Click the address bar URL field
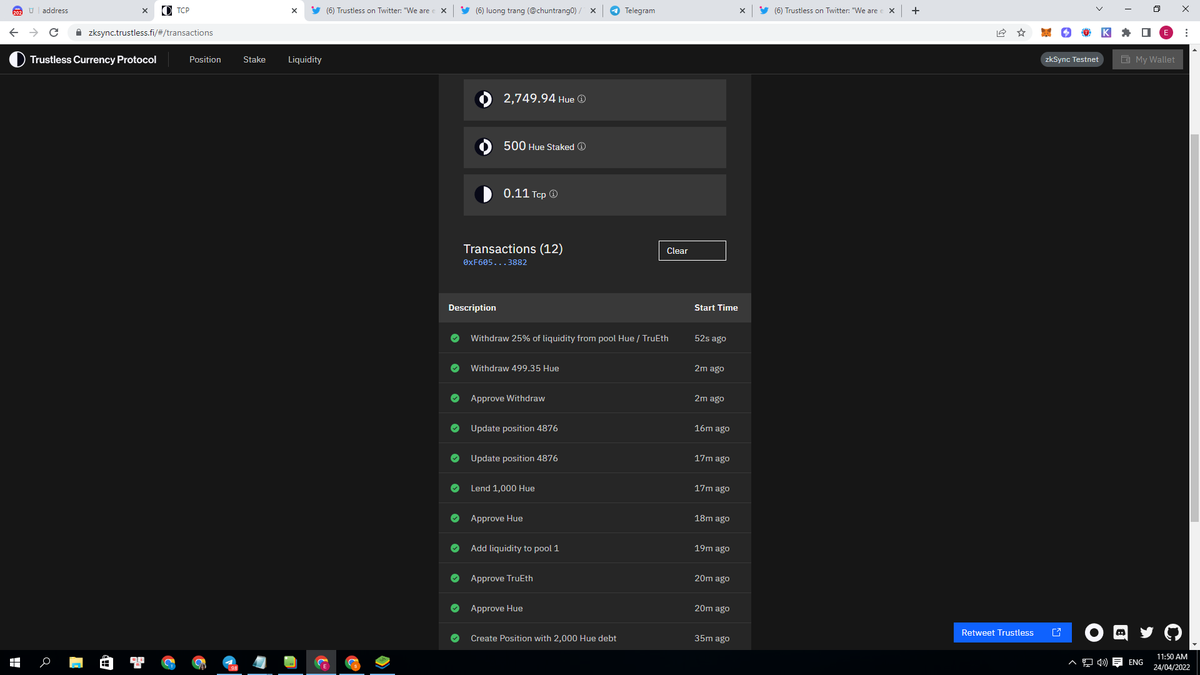The height and width of the screenshot is (675, 1200). [530, 32]
